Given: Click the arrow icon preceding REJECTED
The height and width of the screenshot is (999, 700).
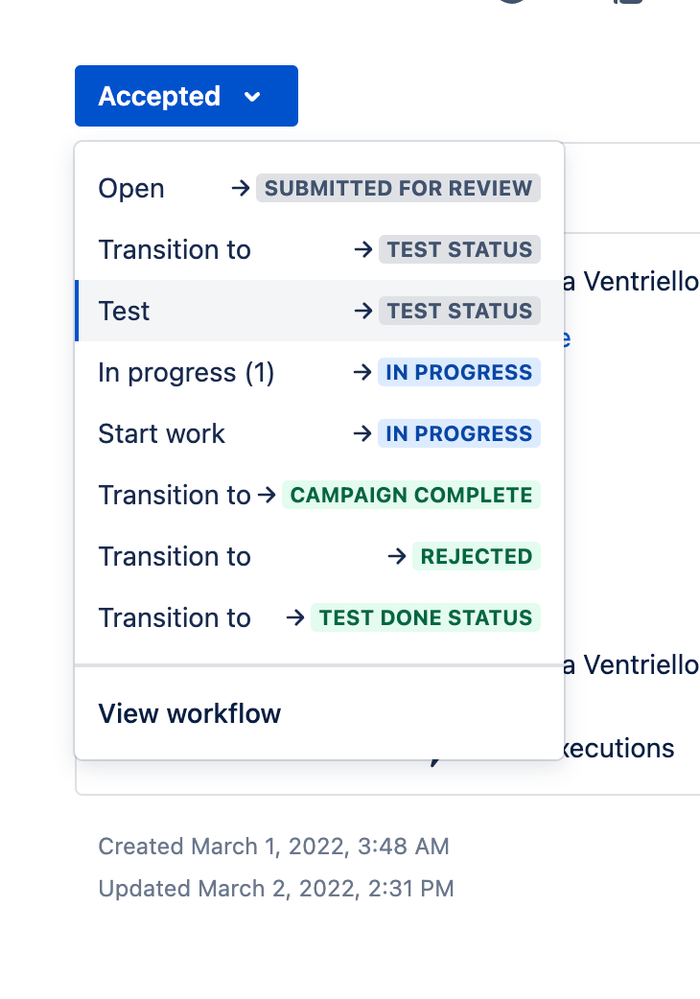Looking at the screenshot, I should point(399,556).
